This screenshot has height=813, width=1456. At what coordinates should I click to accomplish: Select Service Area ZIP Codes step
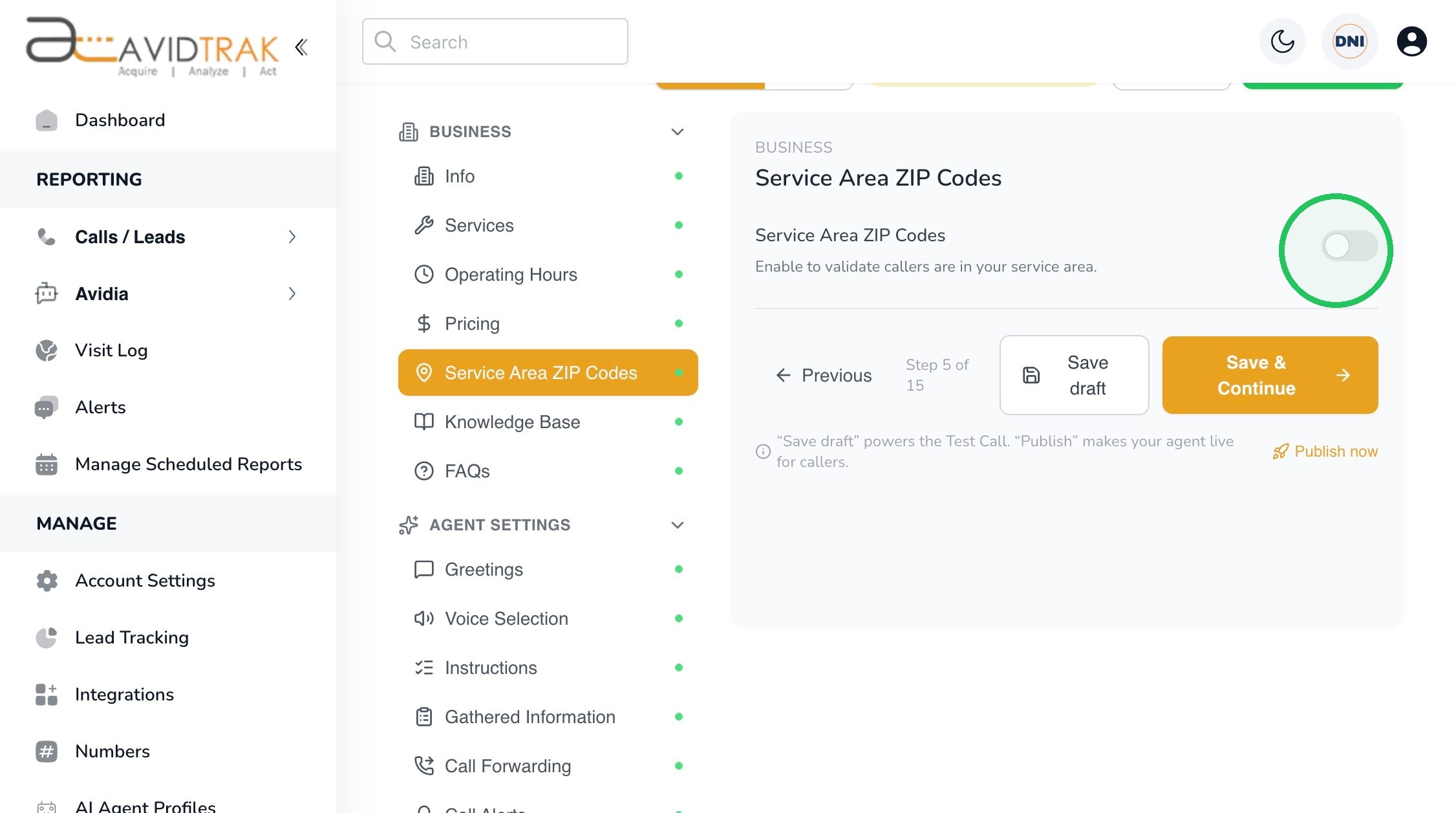click(x=548, y=373)
